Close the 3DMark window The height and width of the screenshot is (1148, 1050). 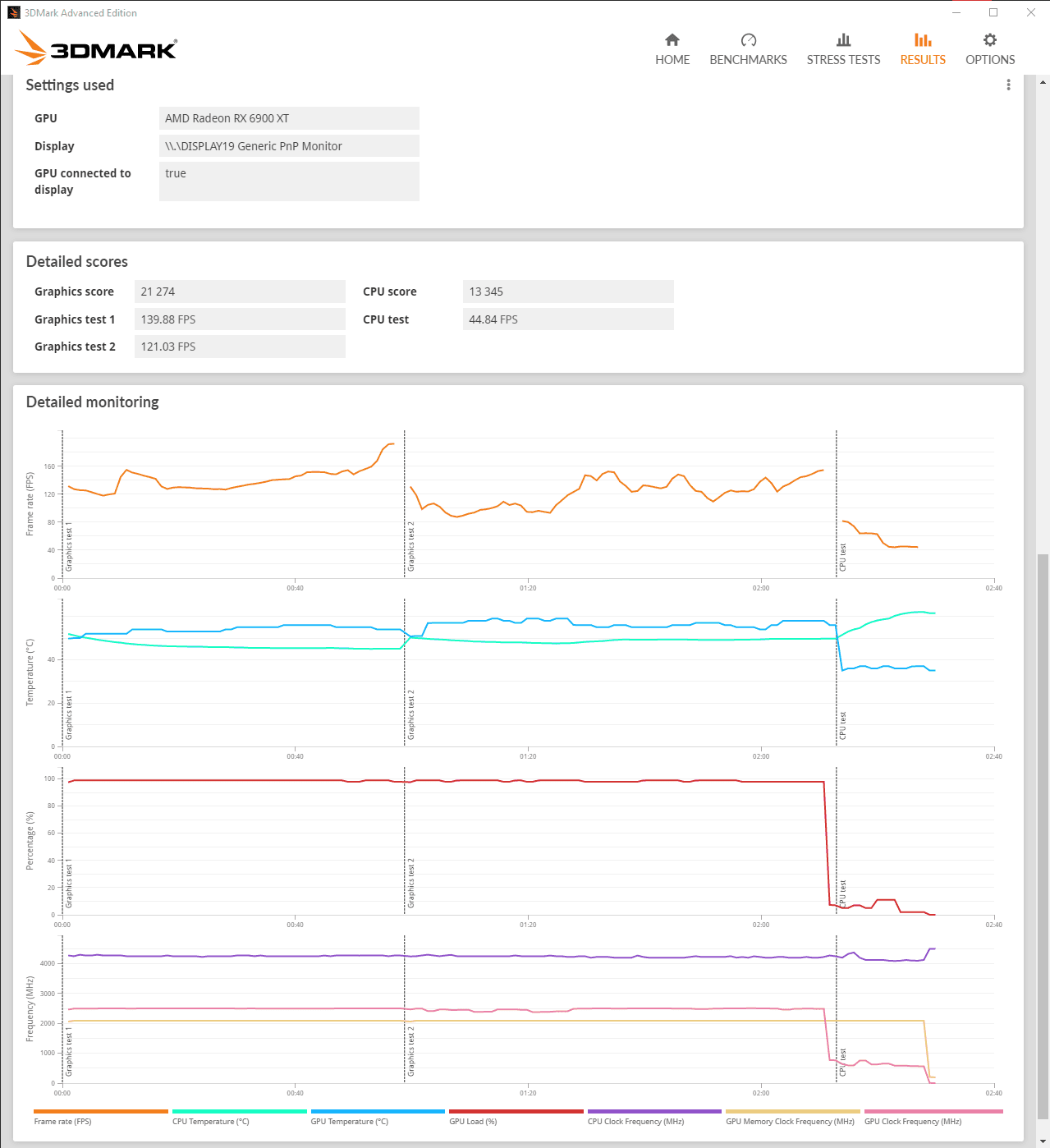[1031, 12]
